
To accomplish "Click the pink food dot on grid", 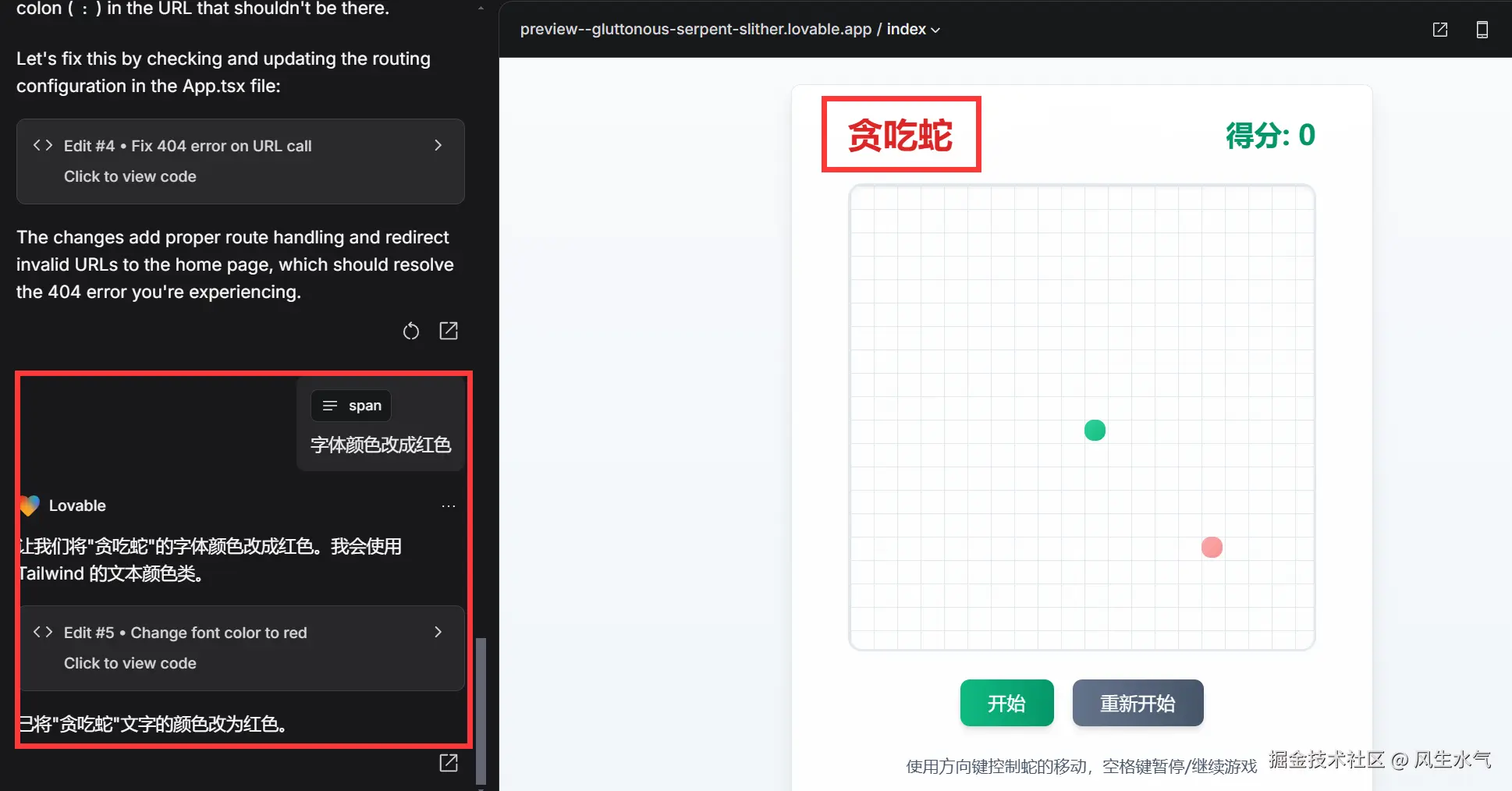I will click(1212, 547).
